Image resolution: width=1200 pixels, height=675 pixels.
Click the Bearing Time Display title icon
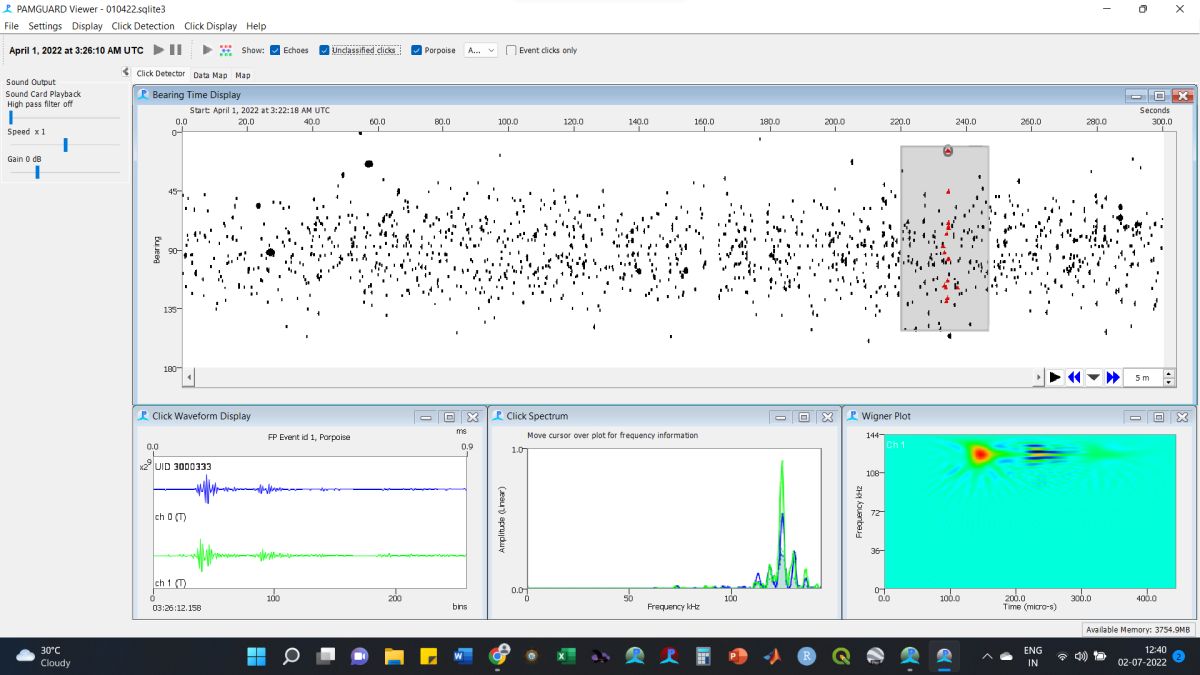click(x=143, y=95)
